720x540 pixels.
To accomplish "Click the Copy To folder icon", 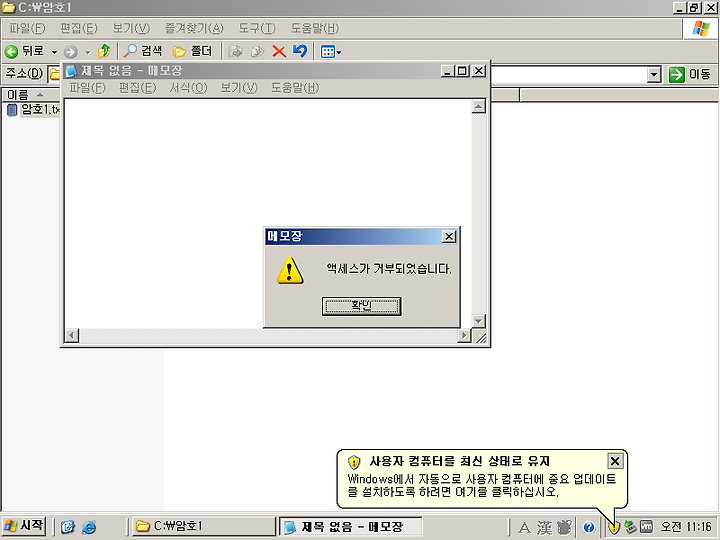I will pos(258,51).
